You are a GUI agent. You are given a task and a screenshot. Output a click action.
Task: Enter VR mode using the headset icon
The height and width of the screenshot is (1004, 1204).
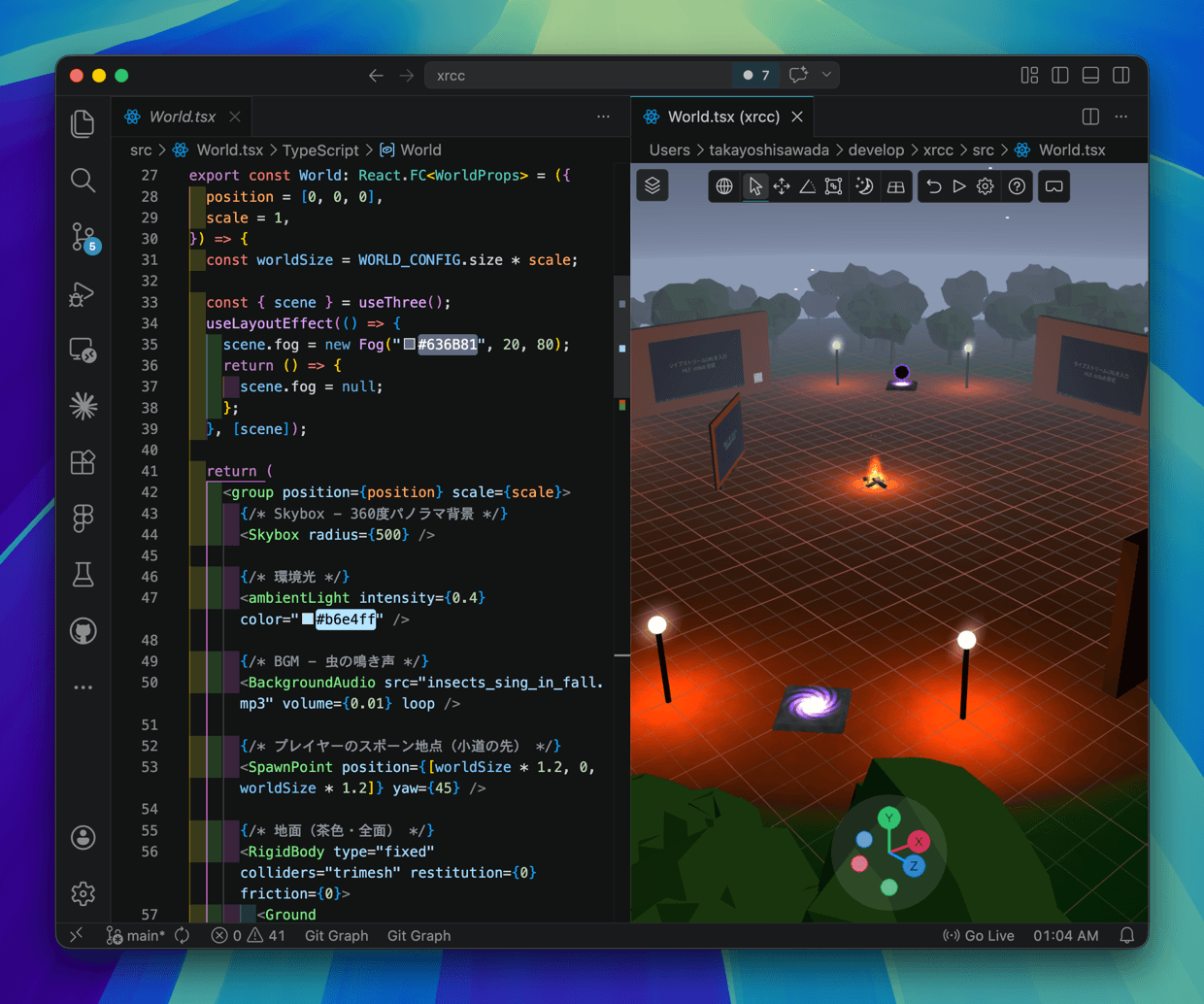click(x=1053, y=184)
